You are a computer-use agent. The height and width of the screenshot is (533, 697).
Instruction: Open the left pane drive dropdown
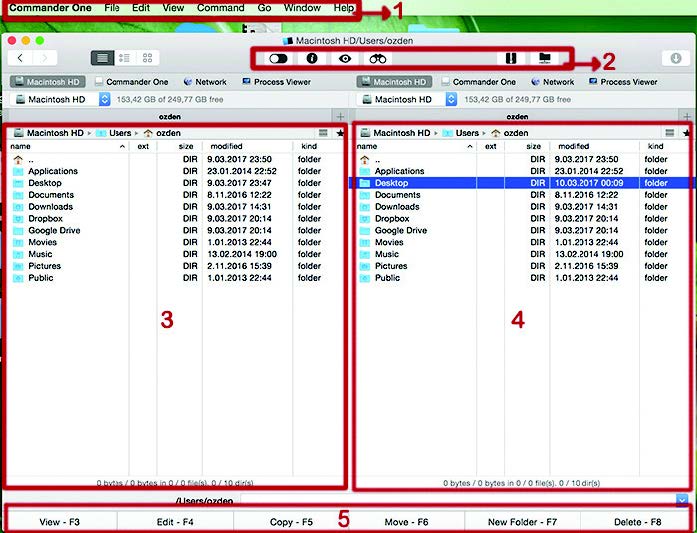(104, 100)
